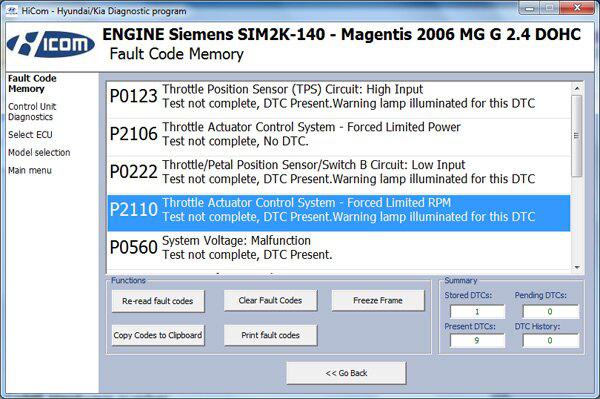
Task: Click Re-read fault codes button
Action: tap(158, 301)
